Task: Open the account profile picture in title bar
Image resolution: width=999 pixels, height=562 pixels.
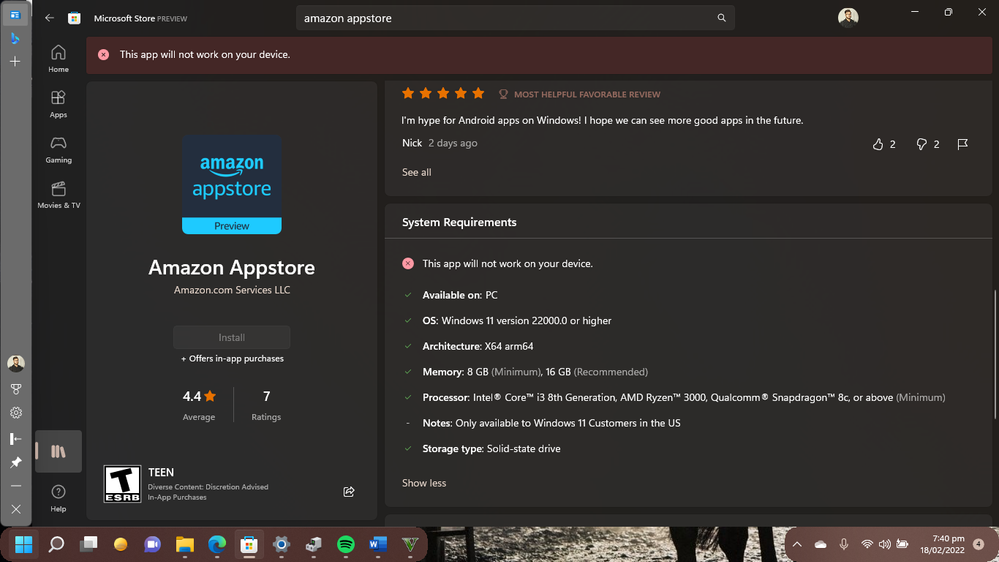Action: point(848,17)
